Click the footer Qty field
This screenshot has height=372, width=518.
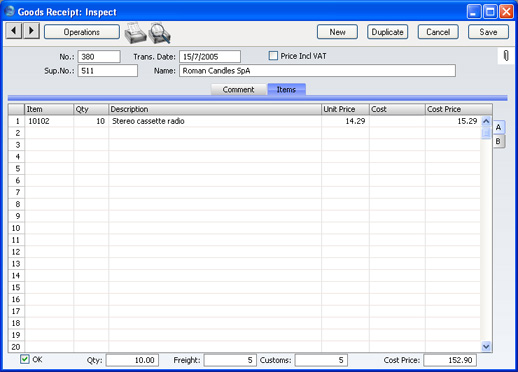click(132, 360)
